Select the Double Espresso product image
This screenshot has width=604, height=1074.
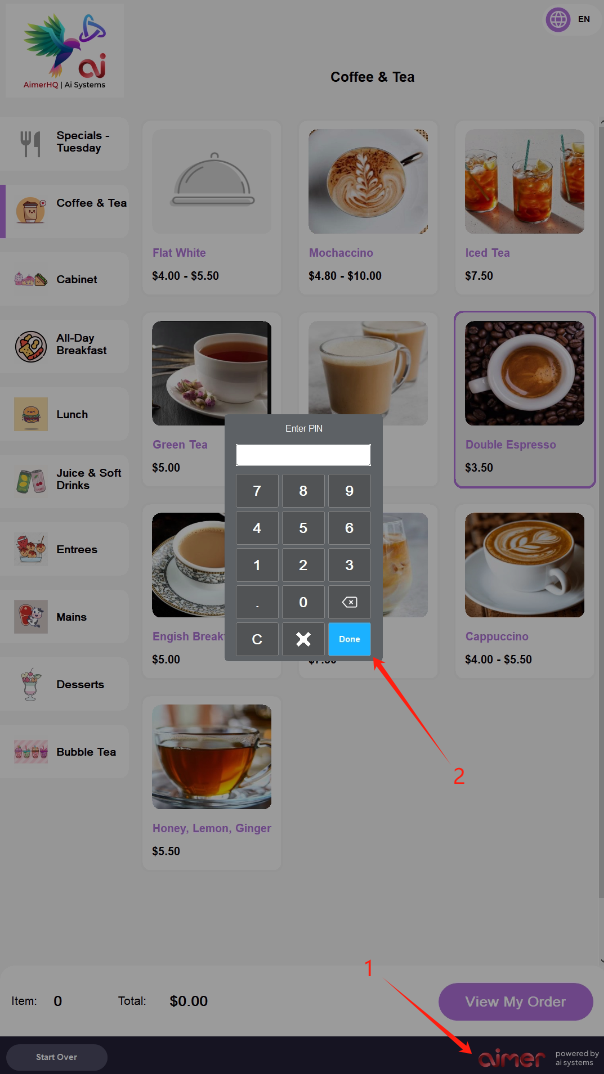click(525, 373)
